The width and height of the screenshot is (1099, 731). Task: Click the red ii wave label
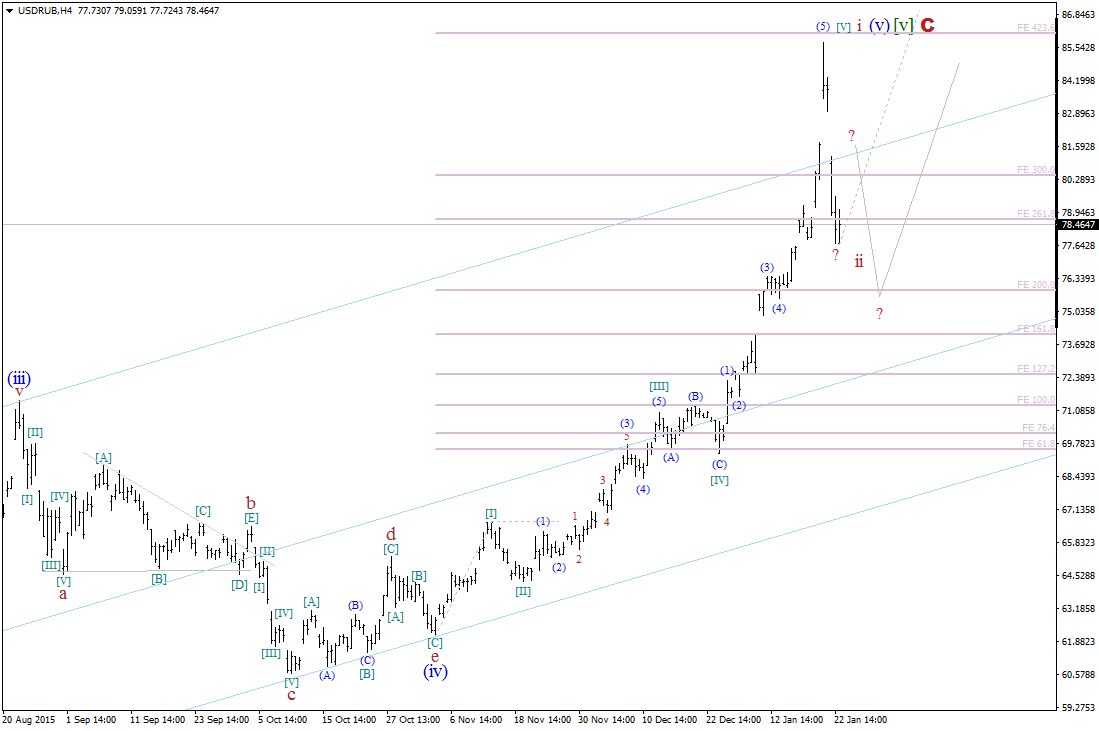click(x=859, y=261)
